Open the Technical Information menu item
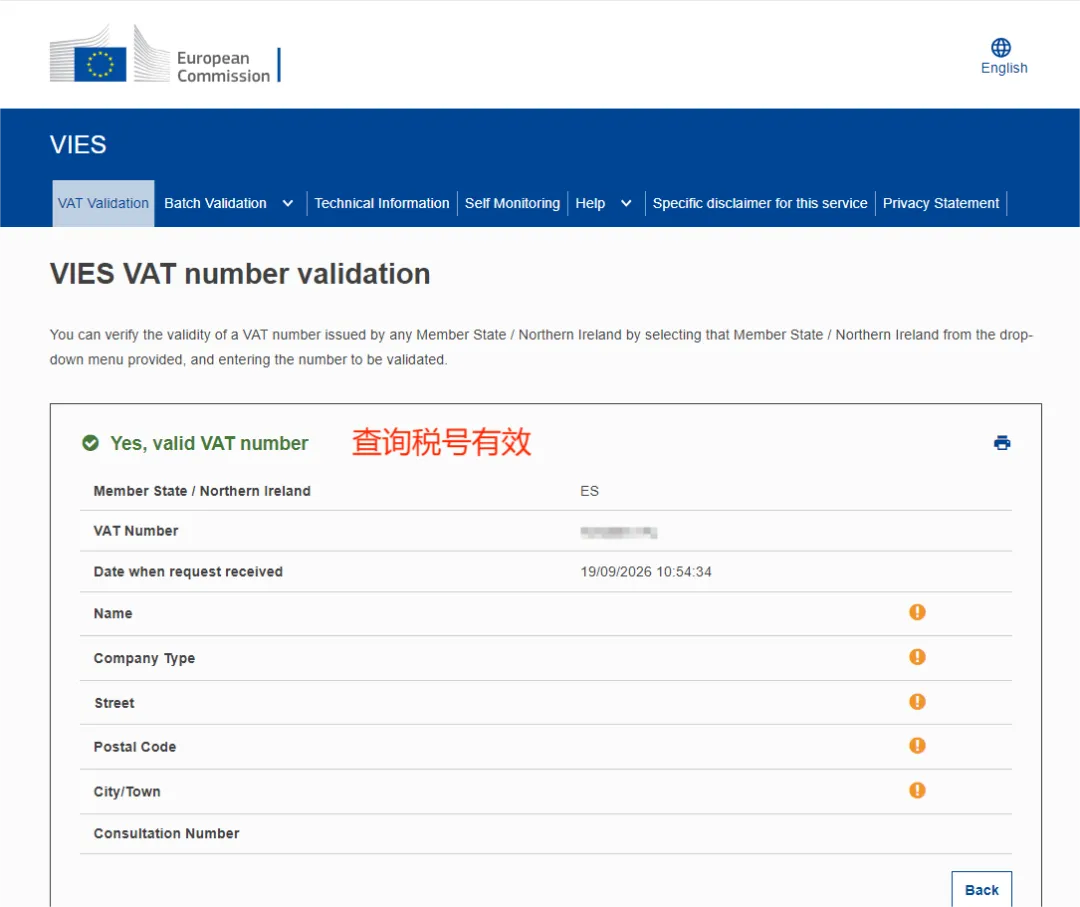The image size is (1080, 907). [x=382, y=203]
